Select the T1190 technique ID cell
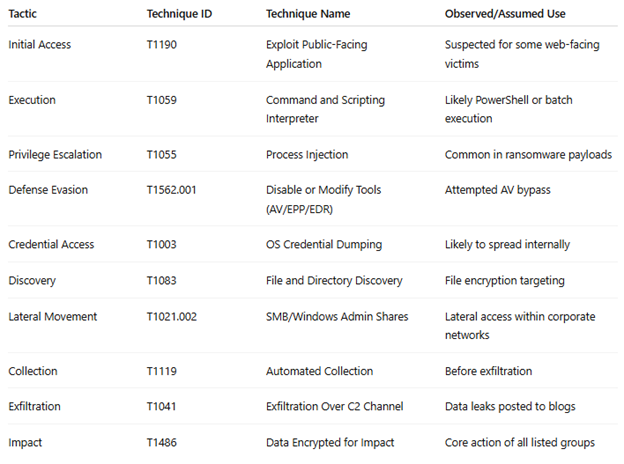This screenshot has height=464, width=624. tap(162, 45)
